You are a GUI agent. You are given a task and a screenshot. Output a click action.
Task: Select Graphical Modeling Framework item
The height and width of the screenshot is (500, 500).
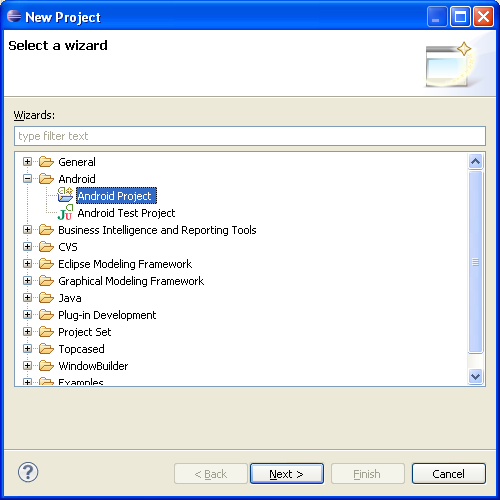pos(131,281)
